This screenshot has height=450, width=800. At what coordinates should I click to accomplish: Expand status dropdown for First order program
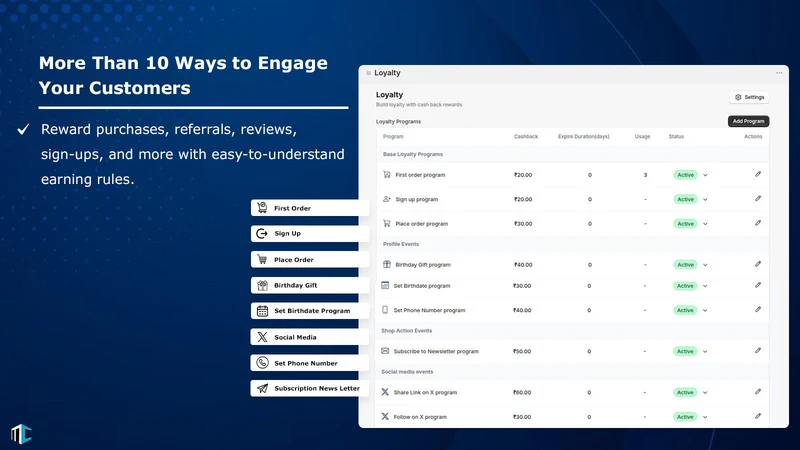point(705,175)
